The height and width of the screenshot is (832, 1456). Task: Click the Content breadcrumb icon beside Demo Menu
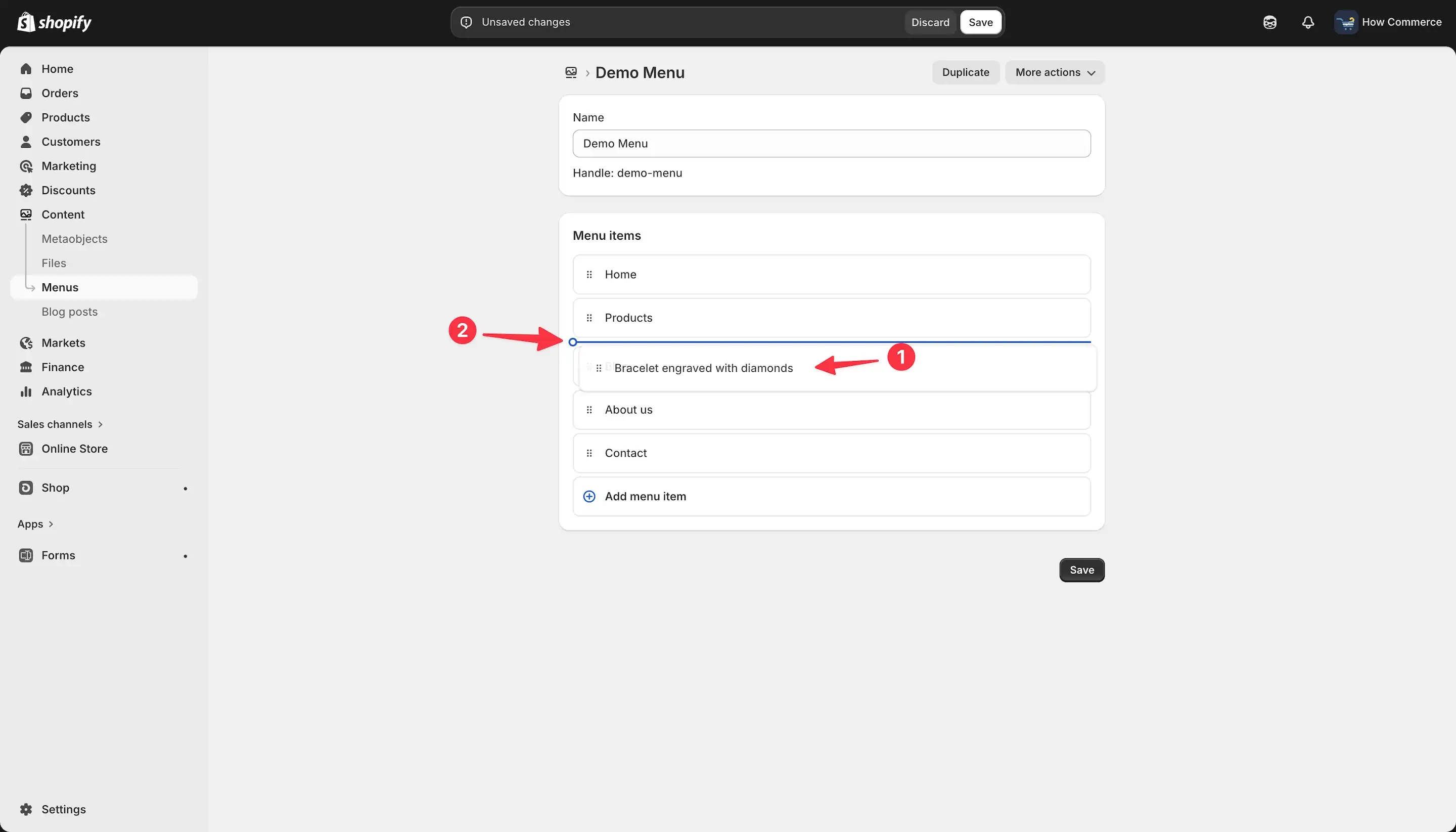pyautogui.click(x=571, y=72)
